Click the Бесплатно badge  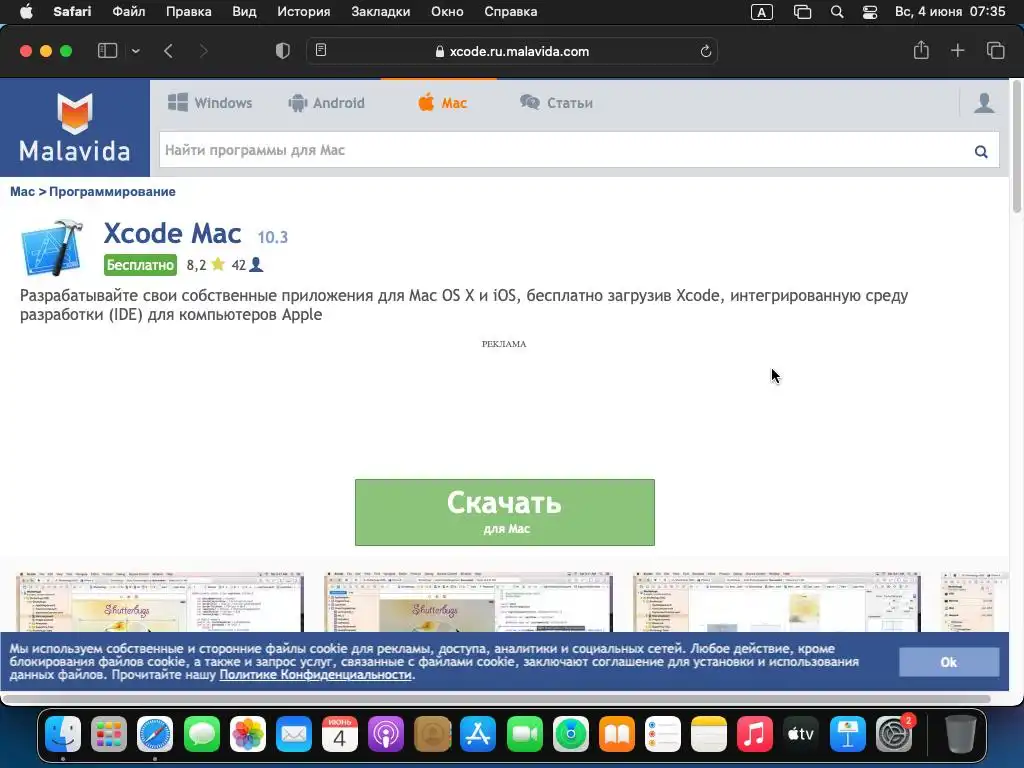pyautogui.click(x=140, y=264)
